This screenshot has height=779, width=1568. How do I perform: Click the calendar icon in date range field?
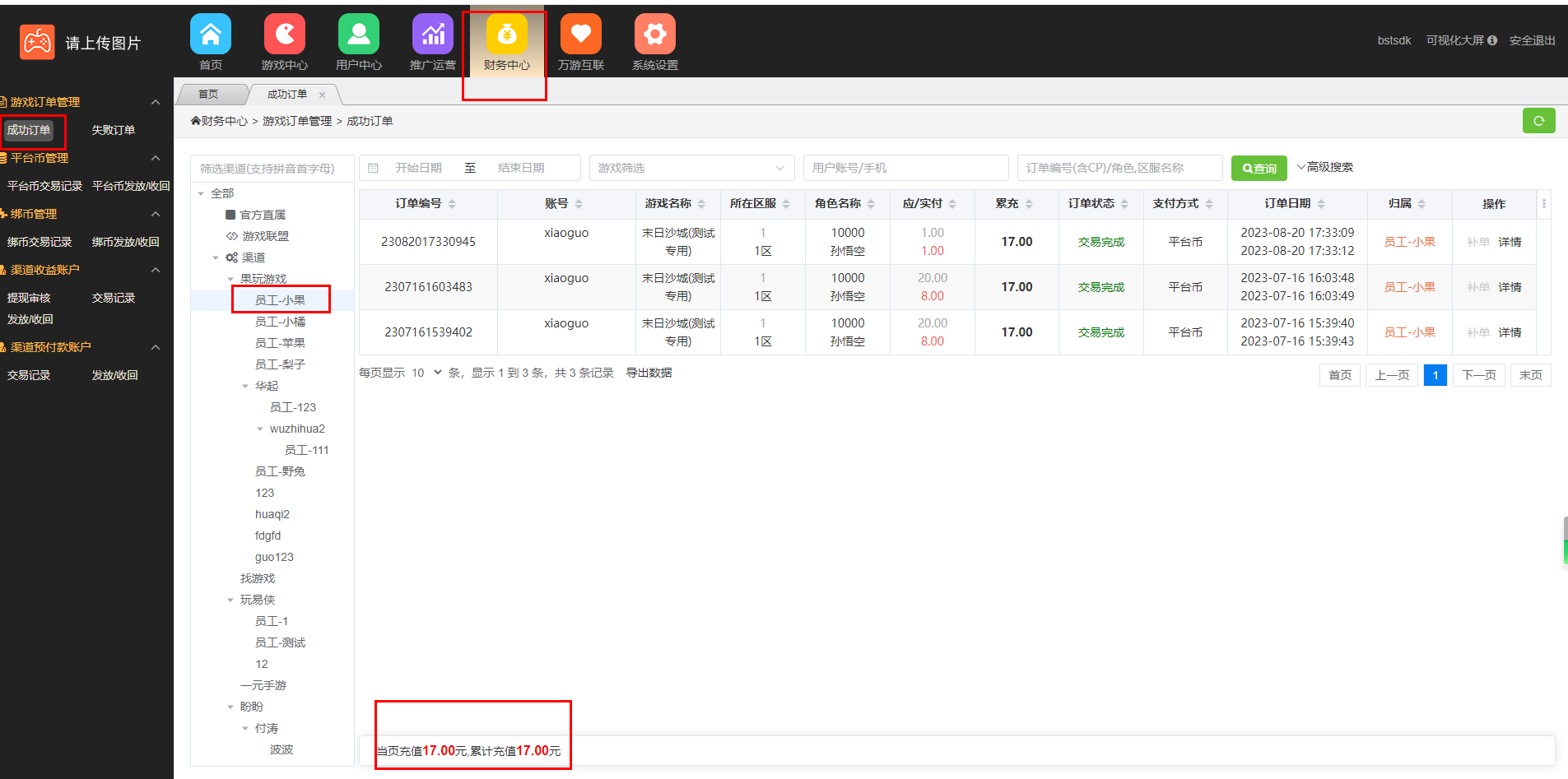point(373,168)
